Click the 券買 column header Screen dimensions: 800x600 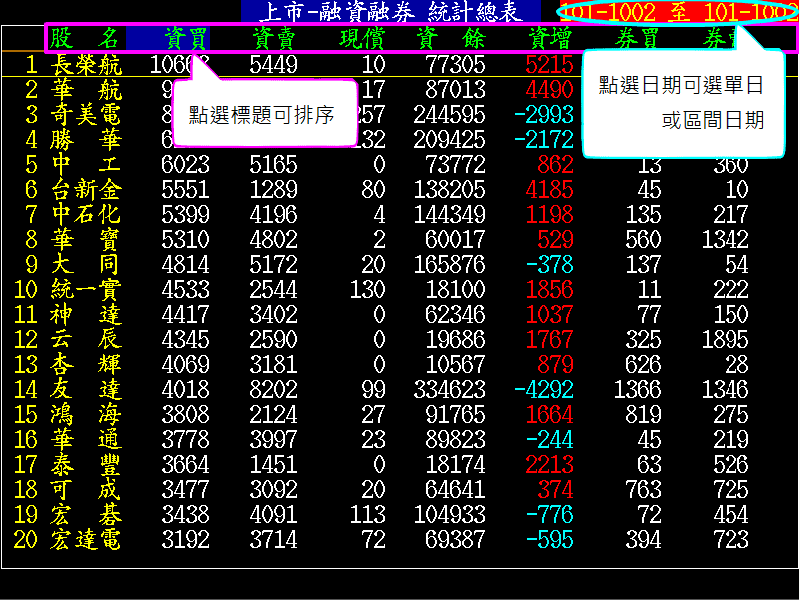click(x=637, y=39)
